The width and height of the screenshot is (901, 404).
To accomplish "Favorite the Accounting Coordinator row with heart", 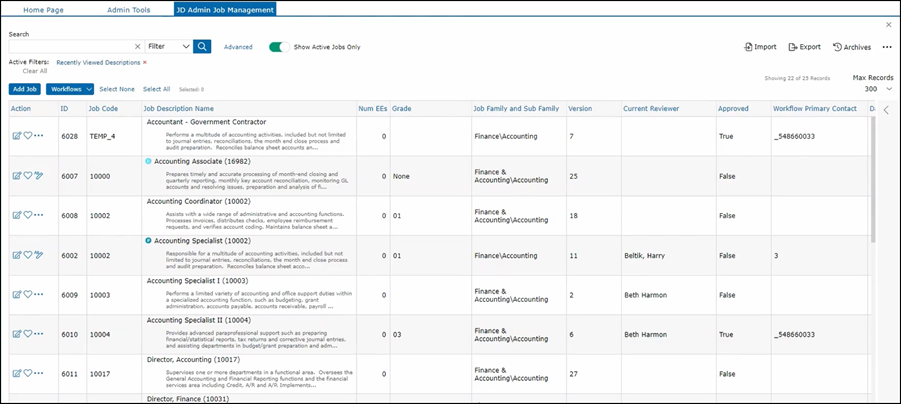I will click(x=28, y=215).
